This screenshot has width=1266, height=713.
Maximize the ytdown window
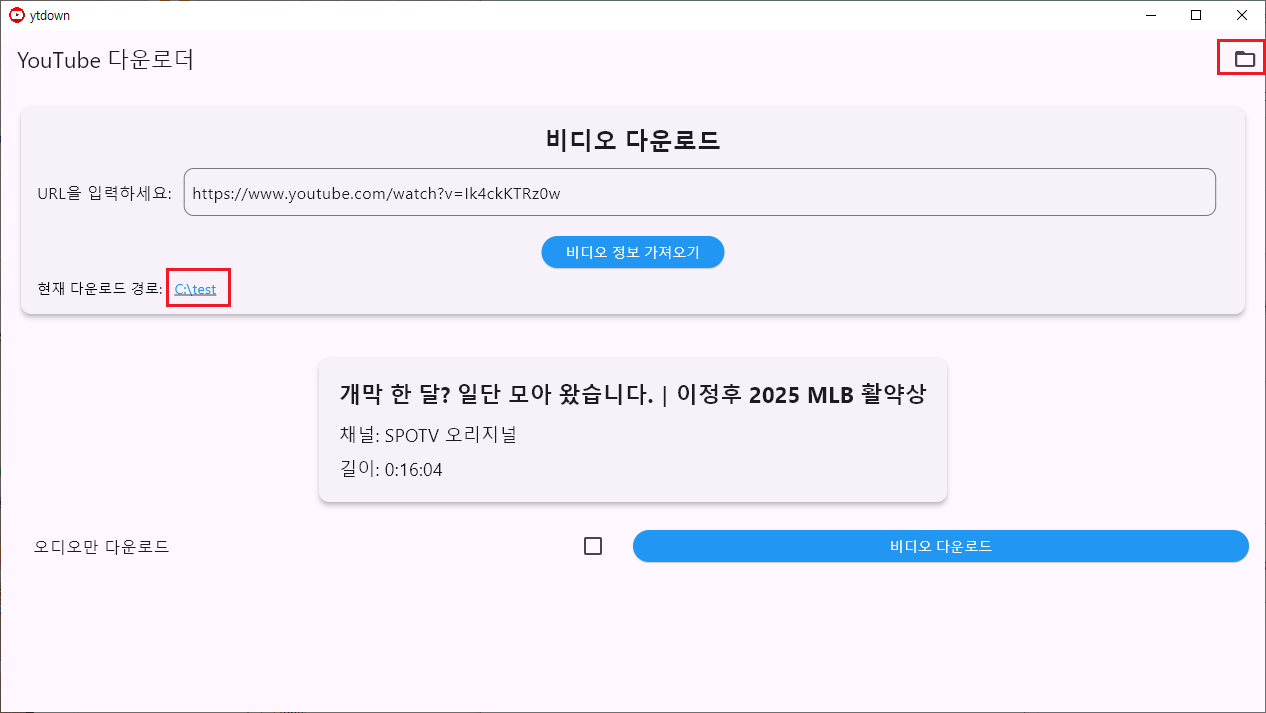click(x=1196, y=15)
